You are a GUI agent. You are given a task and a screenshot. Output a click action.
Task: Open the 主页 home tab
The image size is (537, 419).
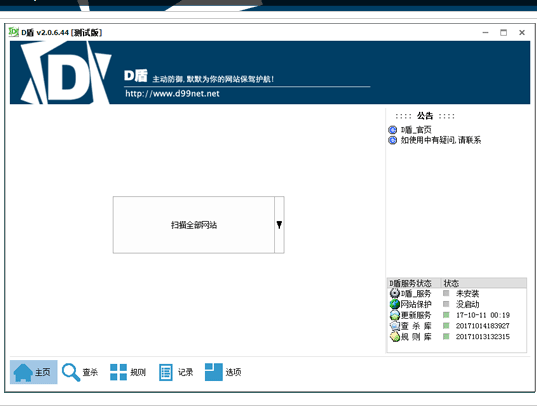coord(34,372)
